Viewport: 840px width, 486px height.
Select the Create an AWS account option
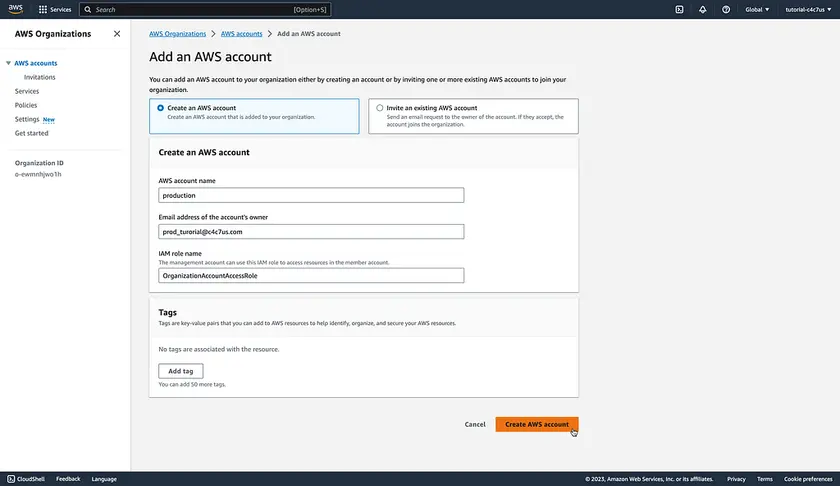click(x=254, y=116)
